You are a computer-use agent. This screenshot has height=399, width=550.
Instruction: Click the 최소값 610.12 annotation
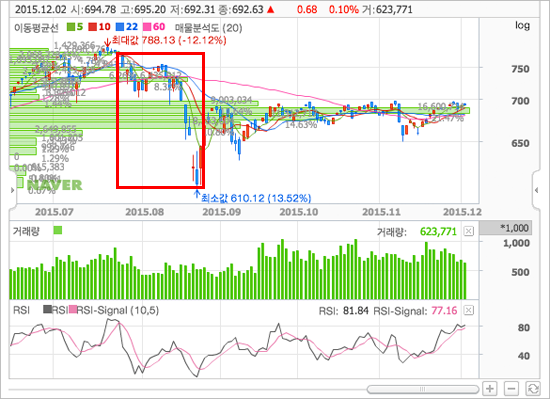(x=256, y=198)
